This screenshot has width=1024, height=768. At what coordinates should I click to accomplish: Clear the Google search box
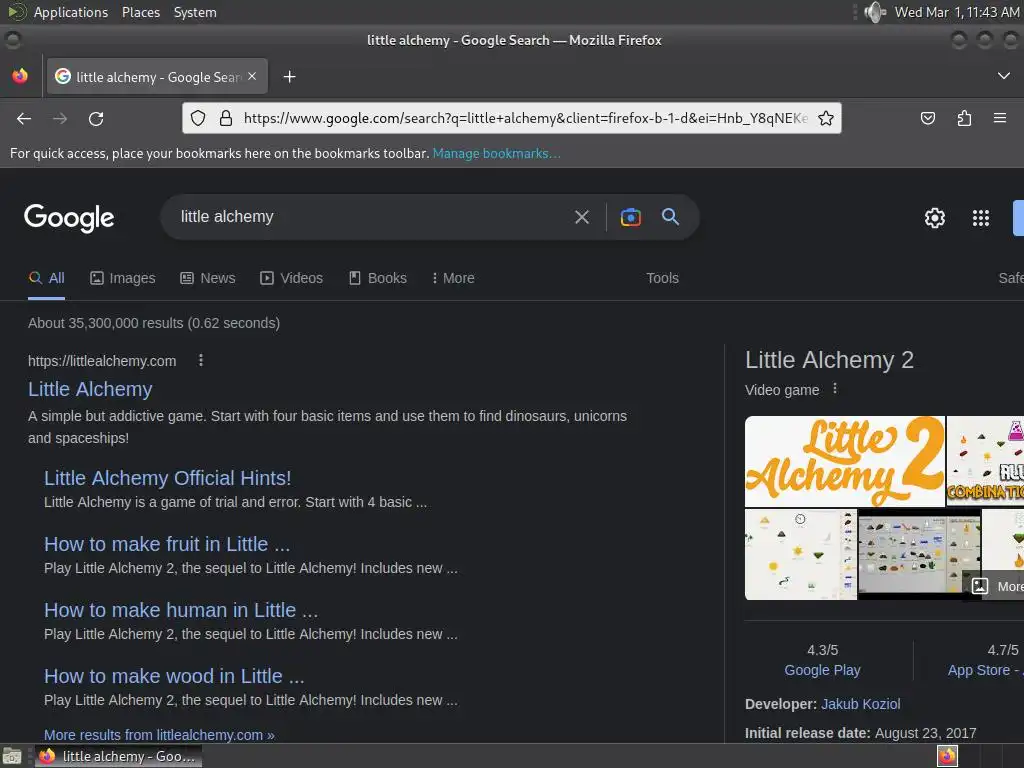pyautogui.click(x=581, y=217)
